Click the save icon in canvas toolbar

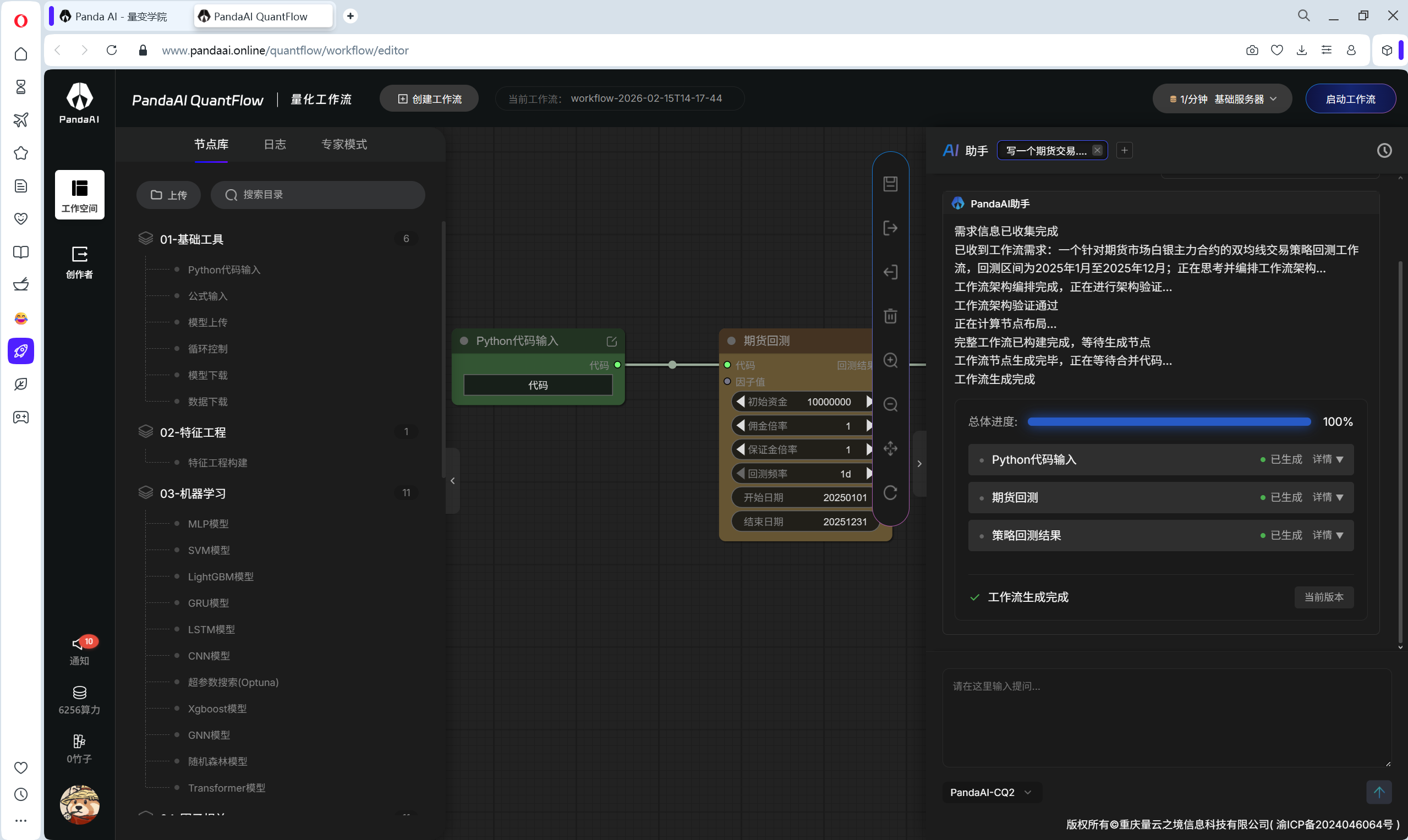pyautogui.click(x=890, y=183)
